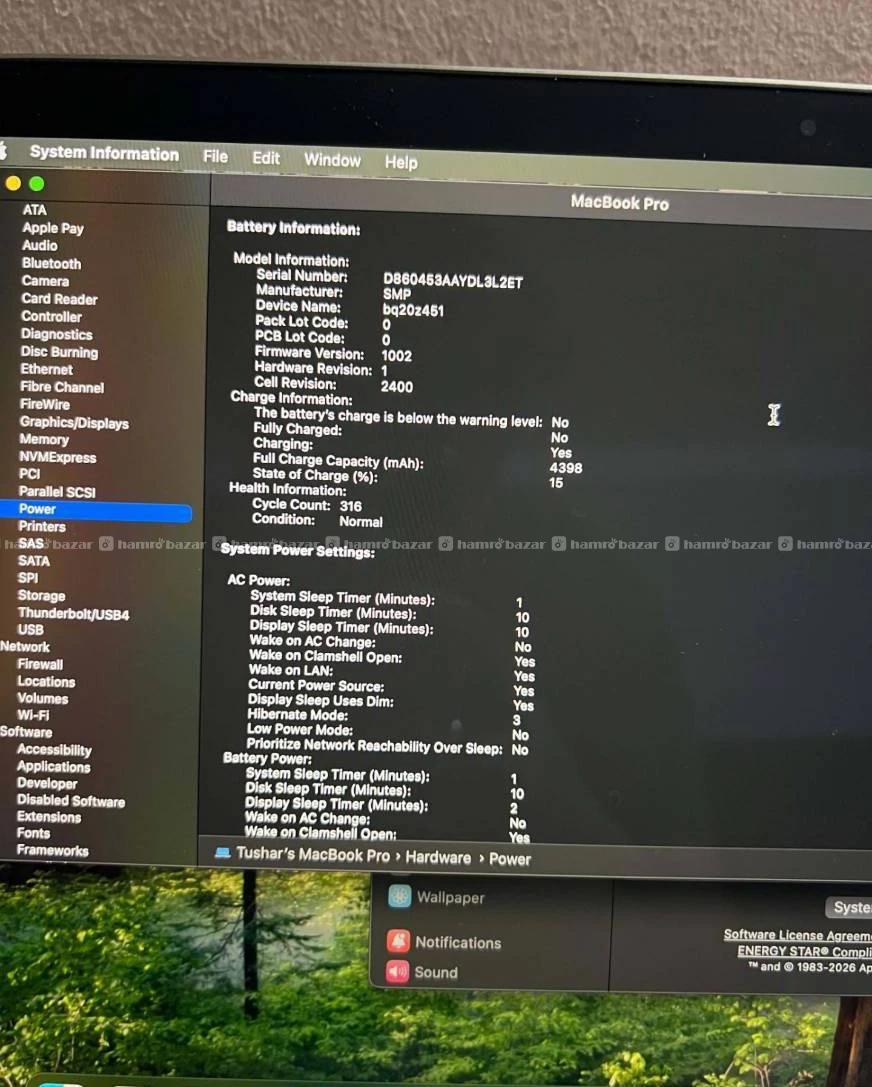
Task: Click the laptop icon in the path bar
Action: tap(223, 853)
